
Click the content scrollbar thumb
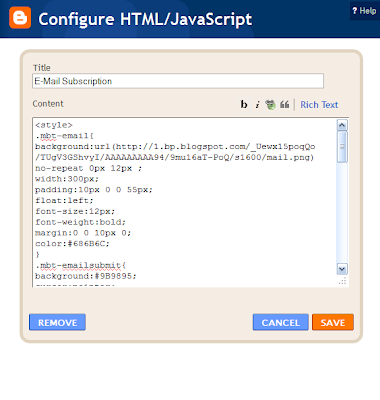(x=342, y=147)
